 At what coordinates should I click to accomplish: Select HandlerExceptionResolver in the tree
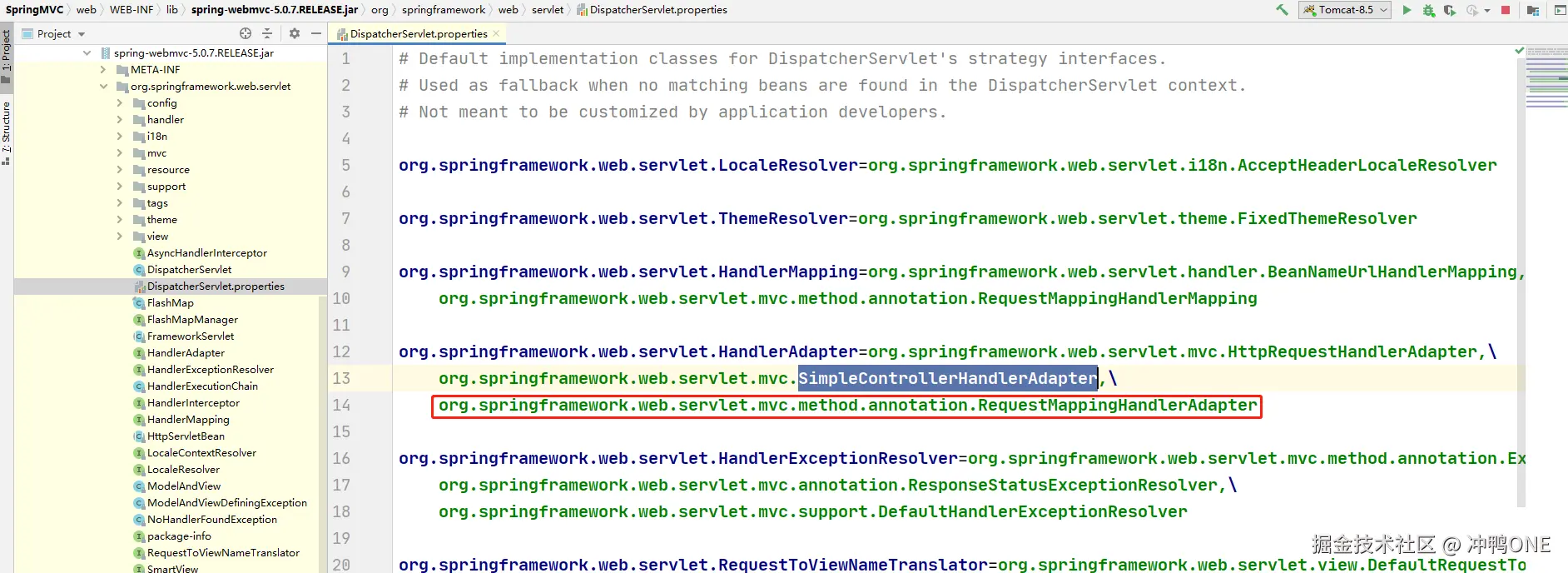pyautogui.click(x=211, y=370)
